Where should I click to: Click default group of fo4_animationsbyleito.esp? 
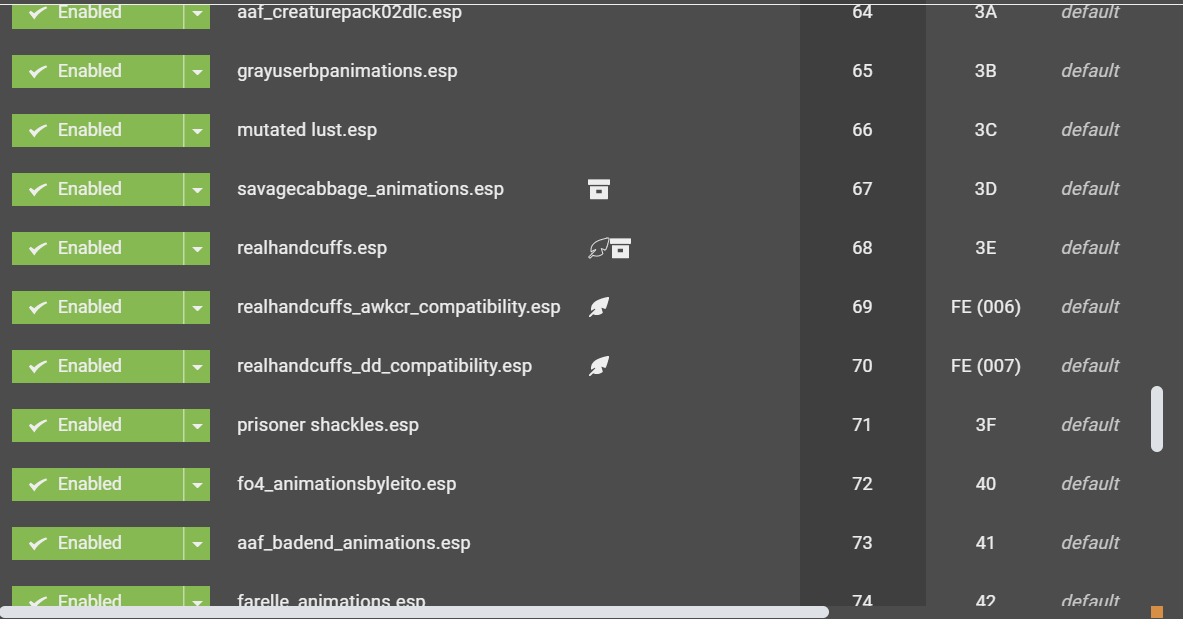pyautogui.click(x=1090, y=484)
